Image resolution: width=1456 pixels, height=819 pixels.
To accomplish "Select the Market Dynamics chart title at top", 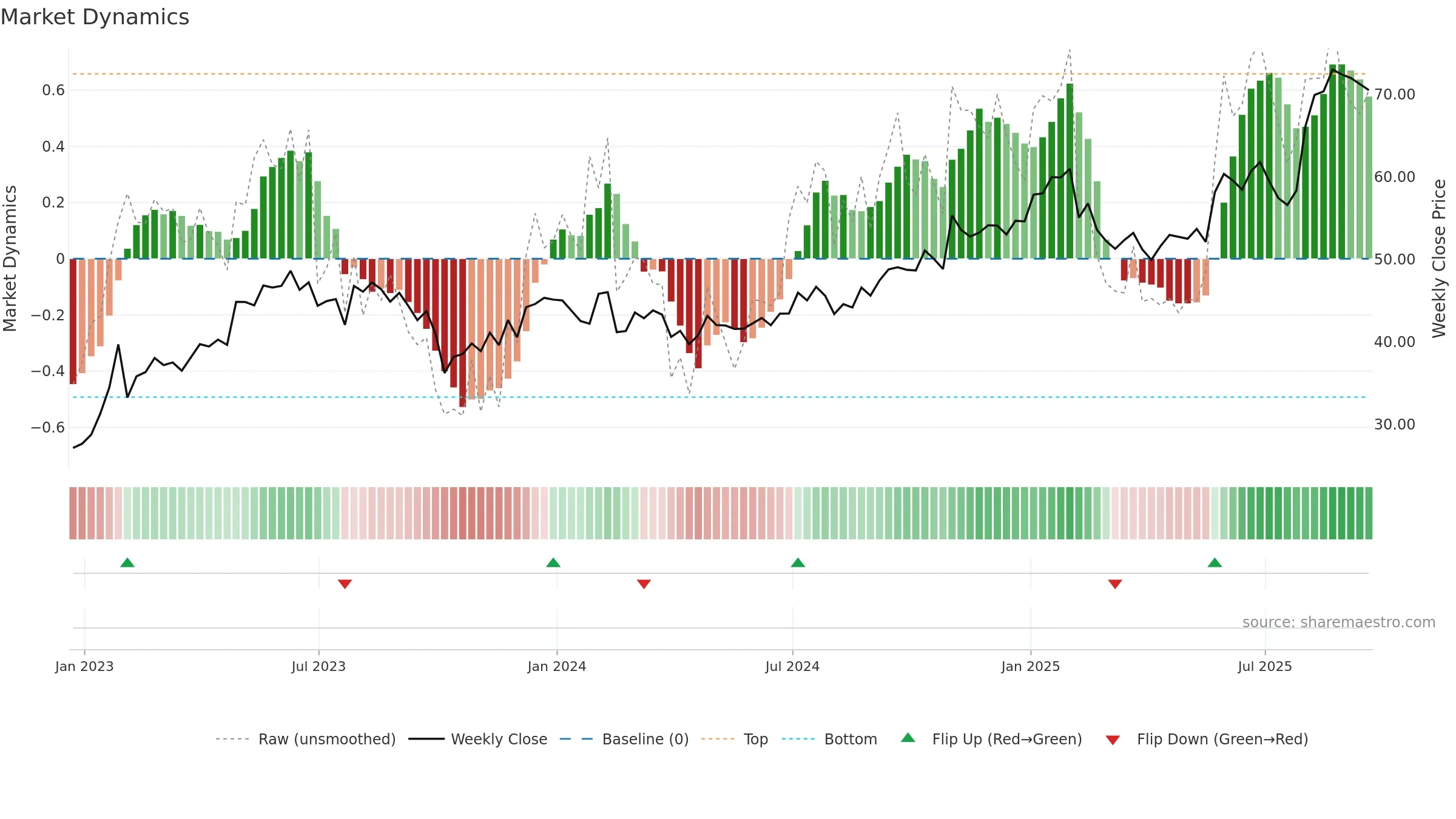I will click(x=95, y=17).
